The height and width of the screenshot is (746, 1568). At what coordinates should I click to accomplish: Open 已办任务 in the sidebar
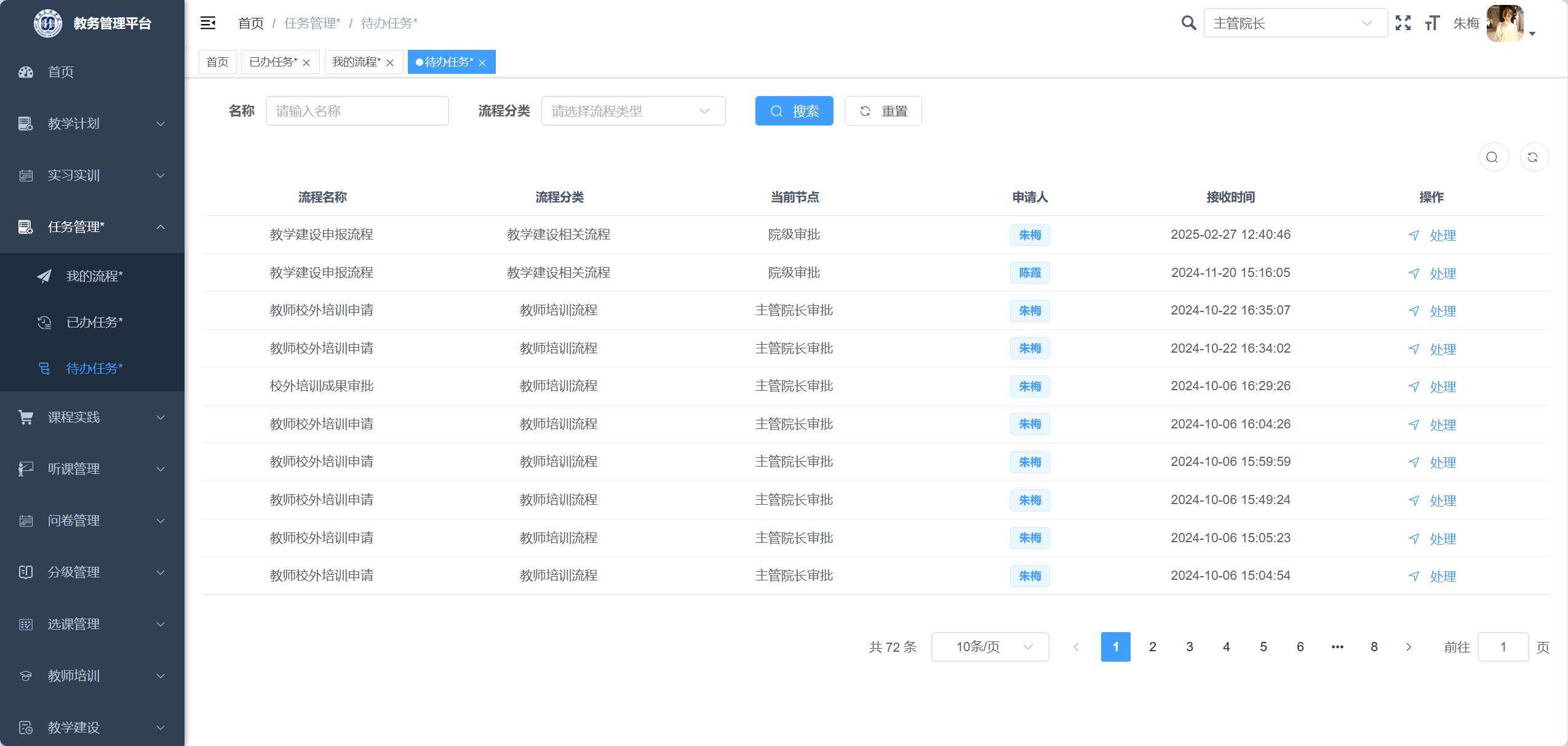(94, 323)
